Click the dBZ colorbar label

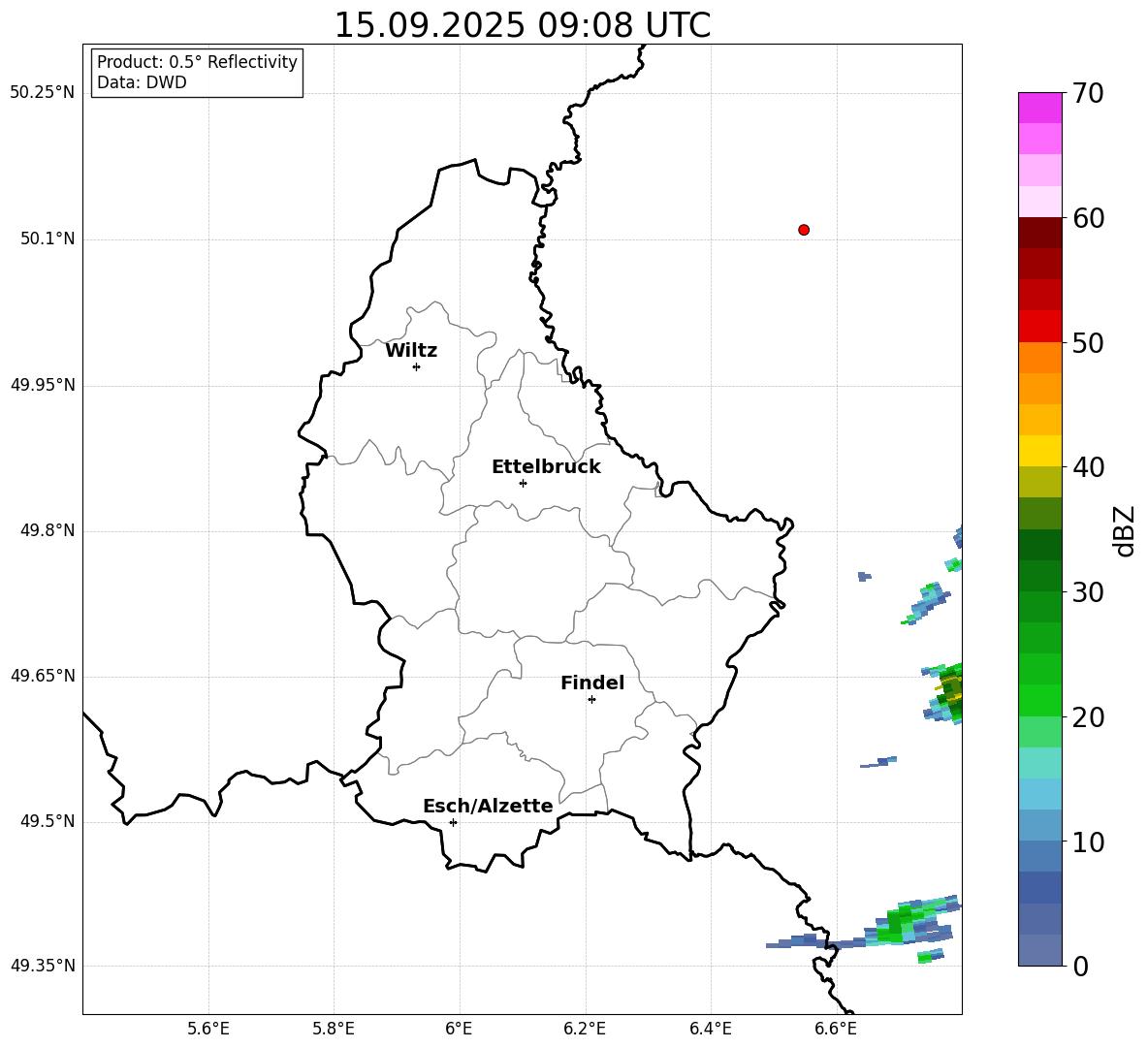(1124, 530)
